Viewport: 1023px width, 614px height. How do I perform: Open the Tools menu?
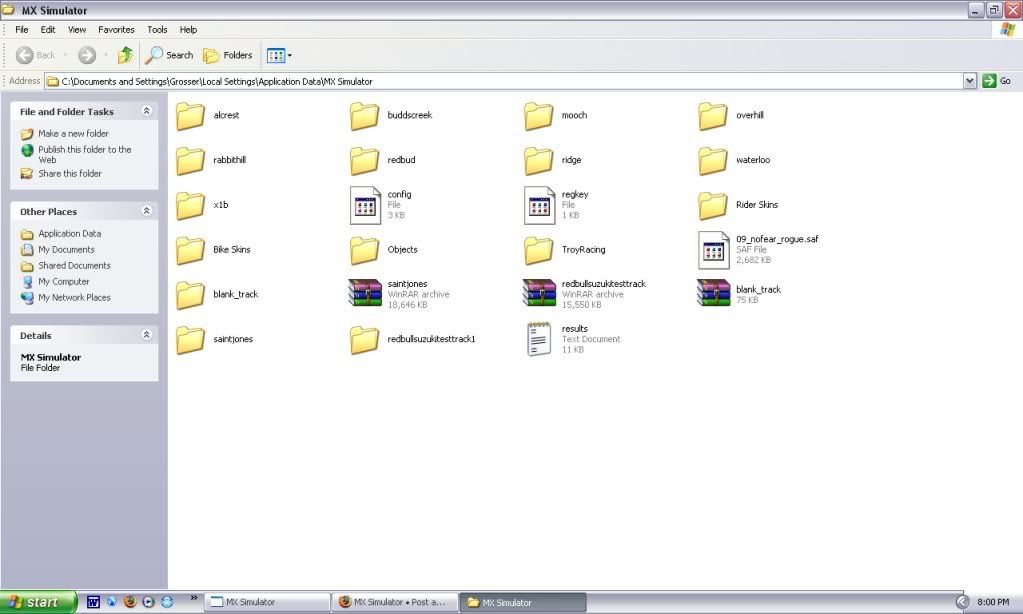click(x=157, y=30)
